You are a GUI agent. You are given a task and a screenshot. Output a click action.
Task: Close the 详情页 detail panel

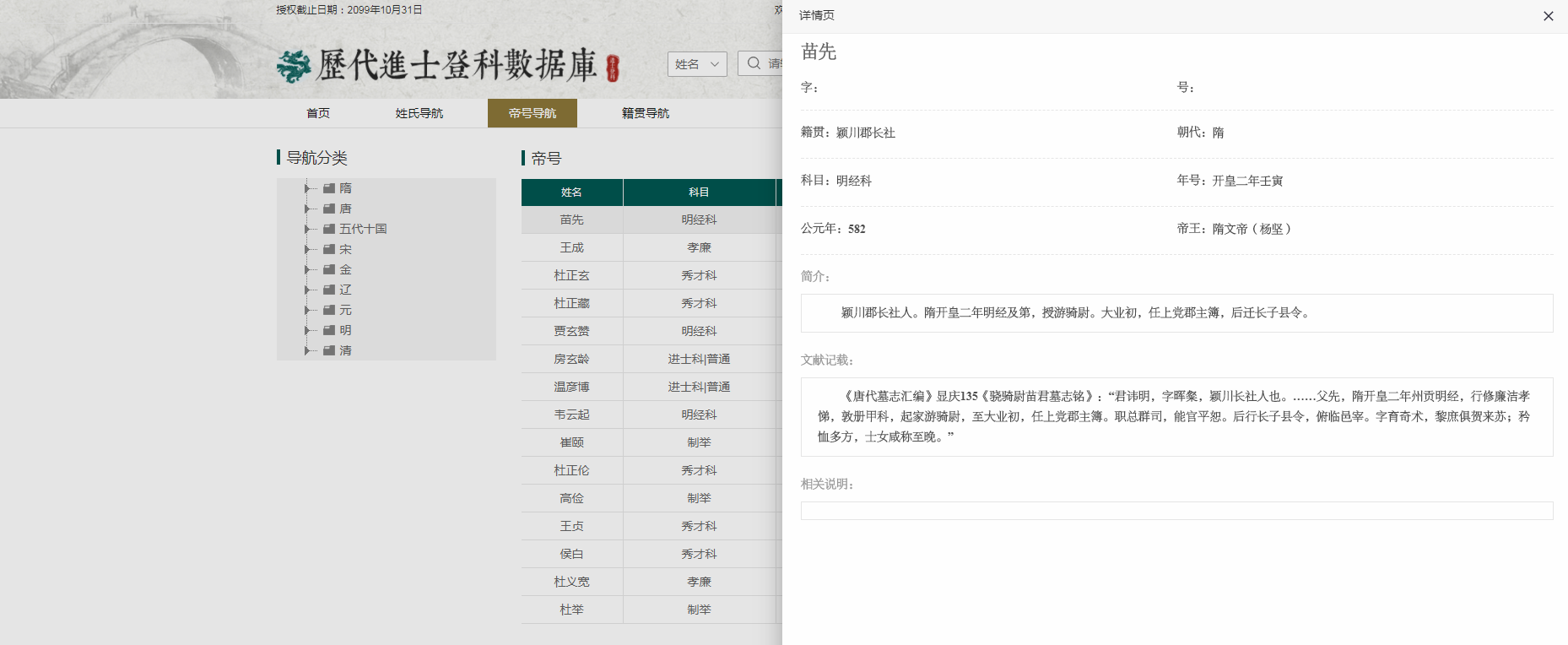1548,16
